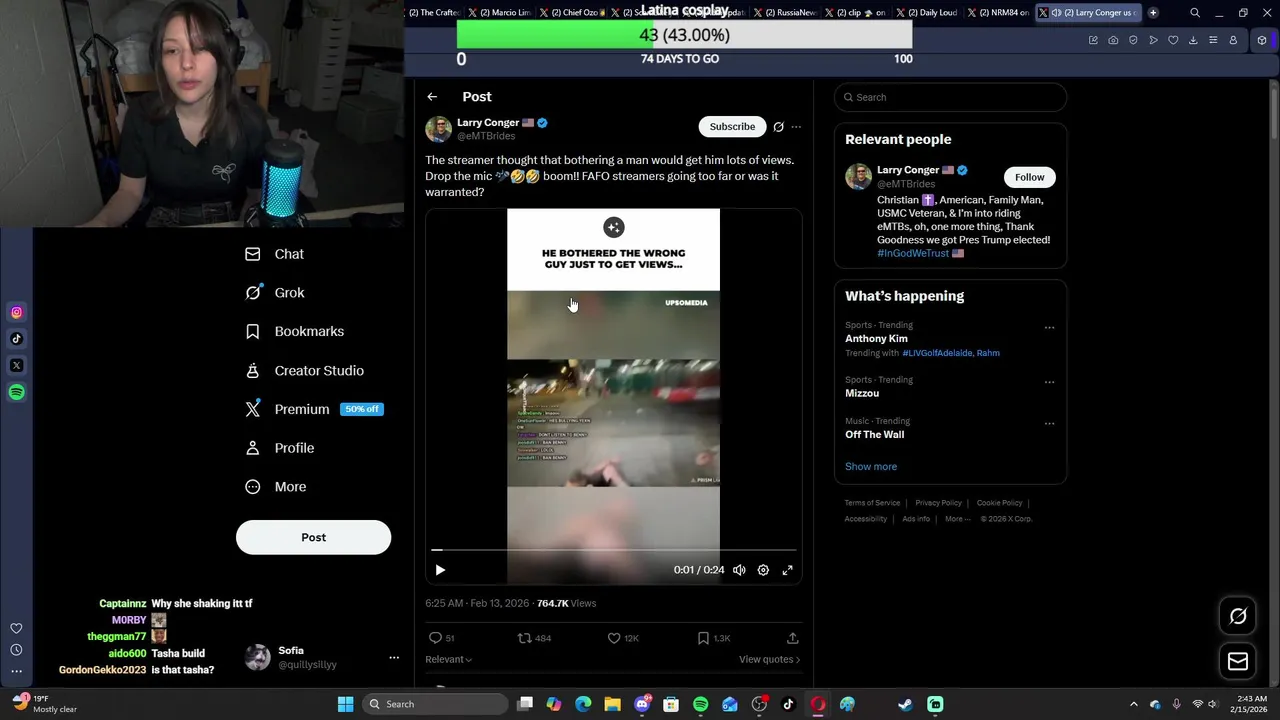The width and height of the screenshot is (1280, 720).
Task: Open Bookmarks in the sidebar
Action: pos(294,332)
